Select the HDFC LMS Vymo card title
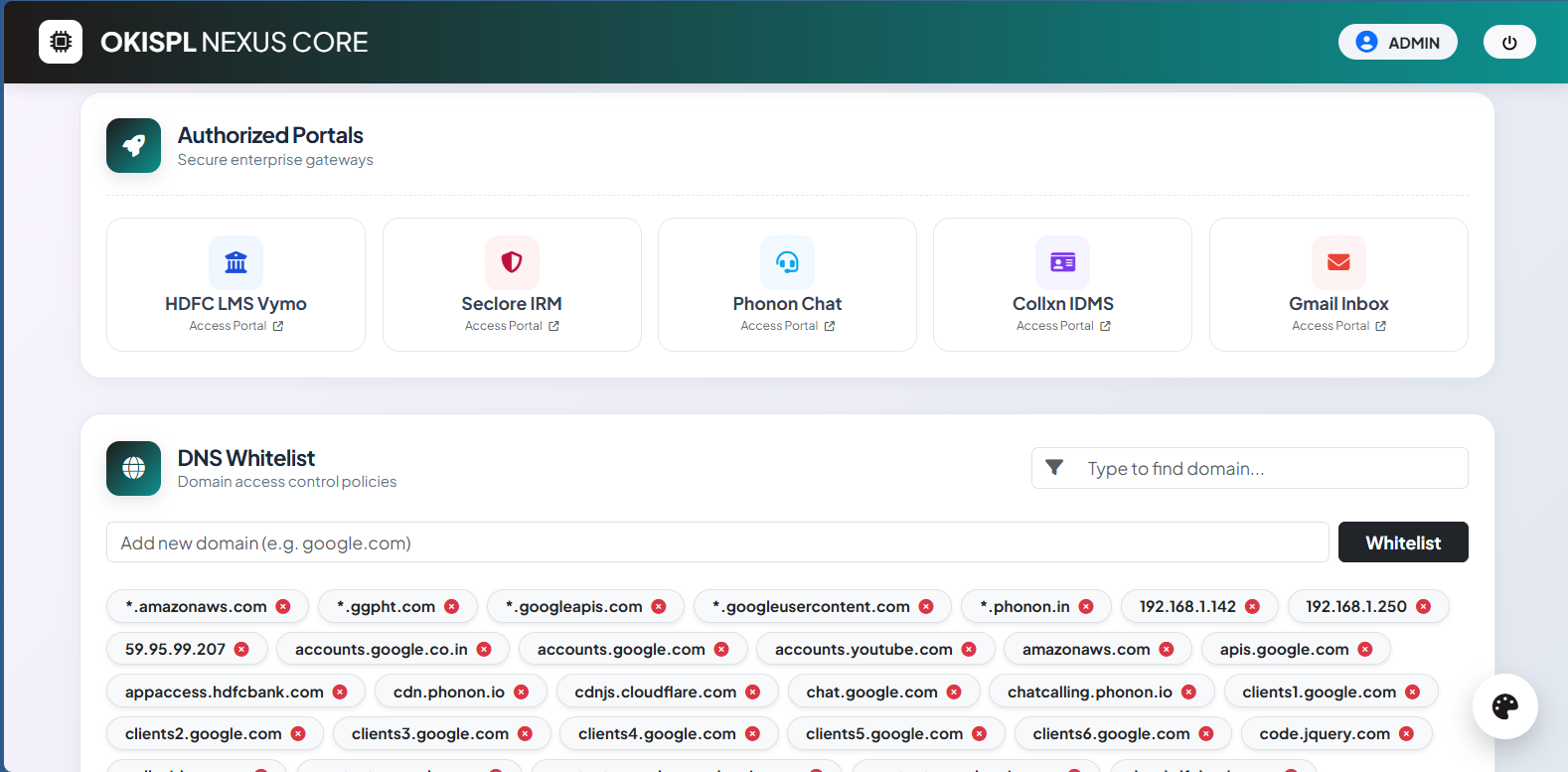The width and height of the screenshot is (1568, 772). (x=235, y=303)
